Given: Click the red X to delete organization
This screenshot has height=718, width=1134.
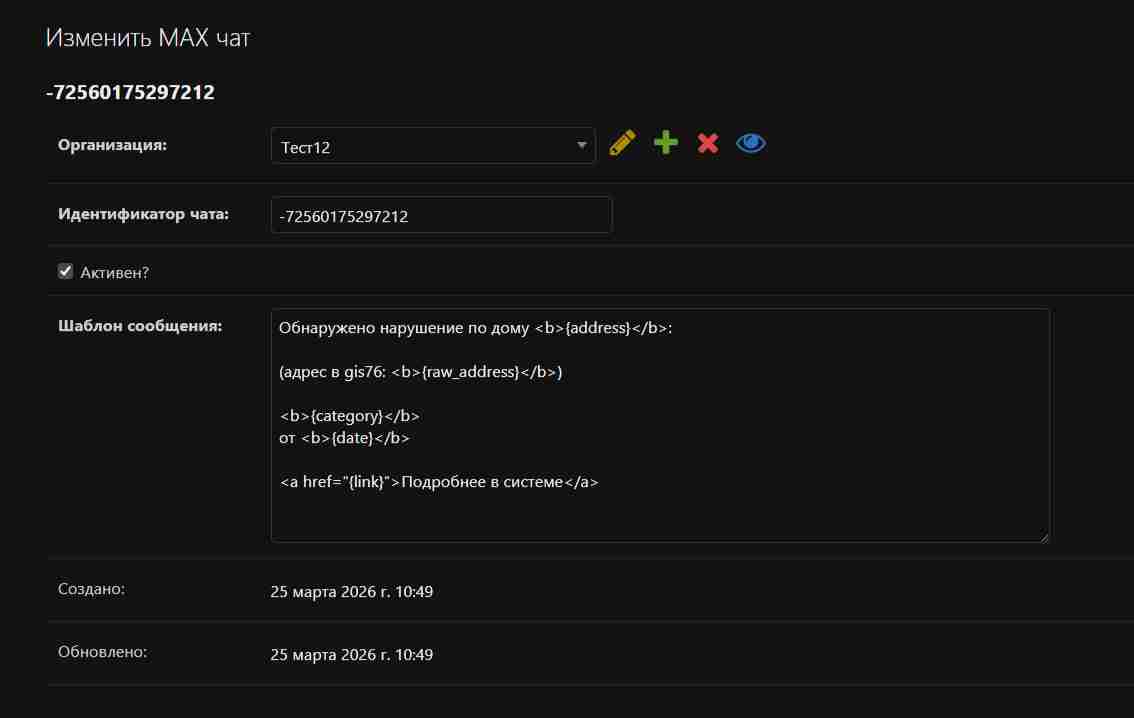Looking at the screenshot, I should tap(708, 143).
